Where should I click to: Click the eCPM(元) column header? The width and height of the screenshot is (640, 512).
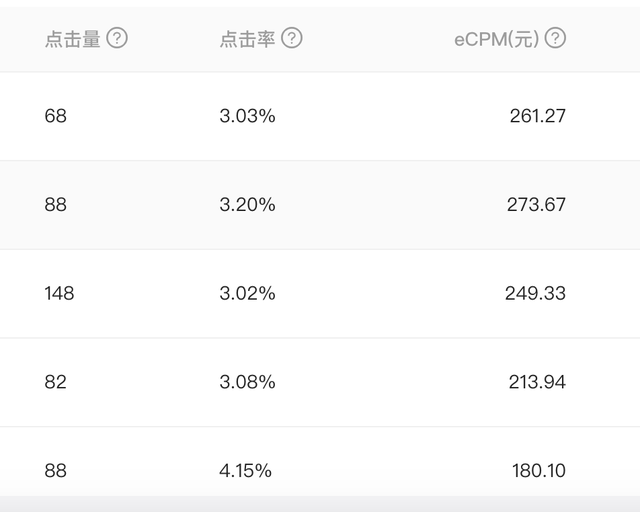click(x=497, y=39)
